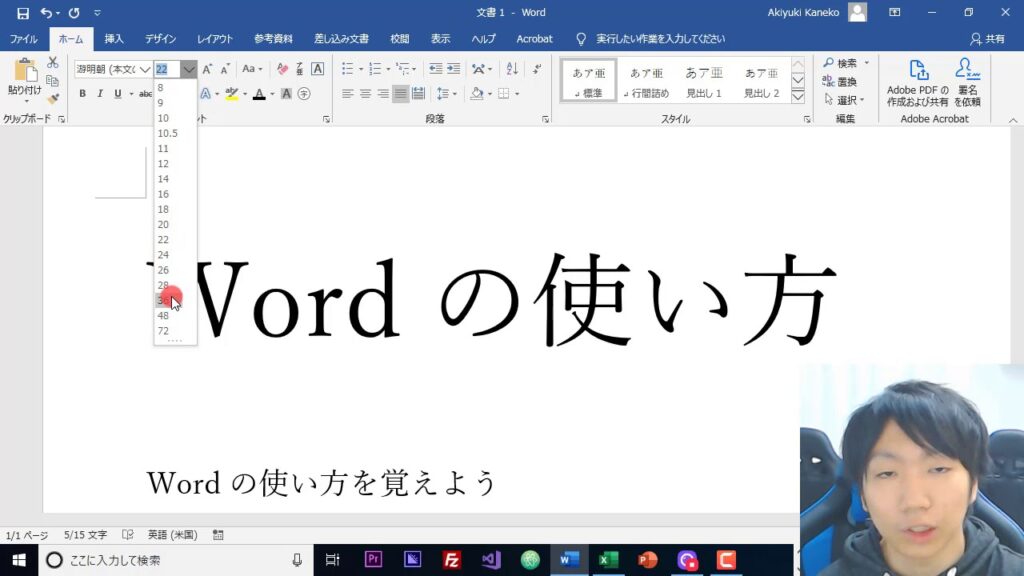
Task: Open the 選択 select dropdown
Action: [x=844, y=100]
